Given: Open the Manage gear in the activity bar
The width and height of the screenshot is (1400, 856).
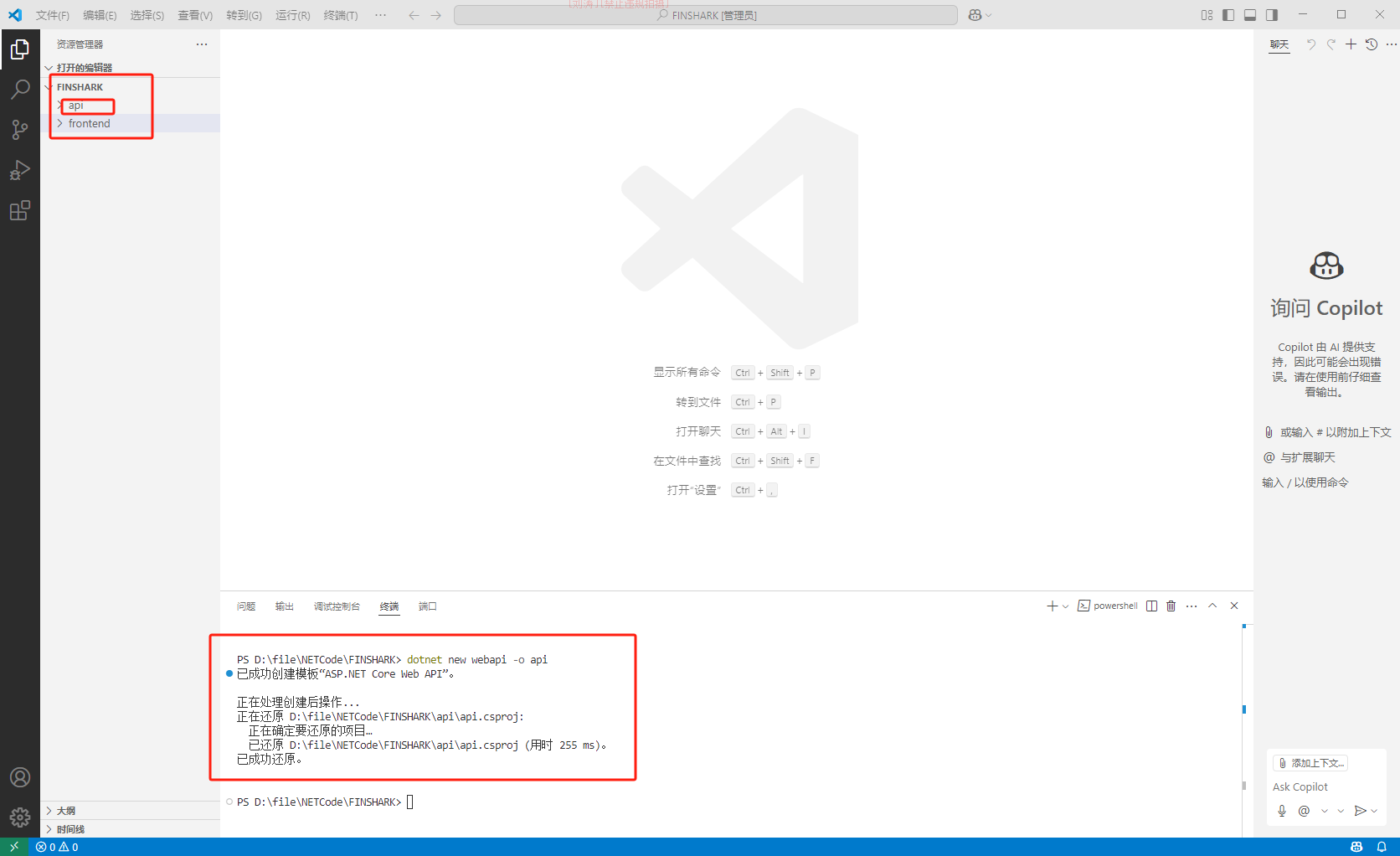Looking at the screenshot, I should pos(20,817).
